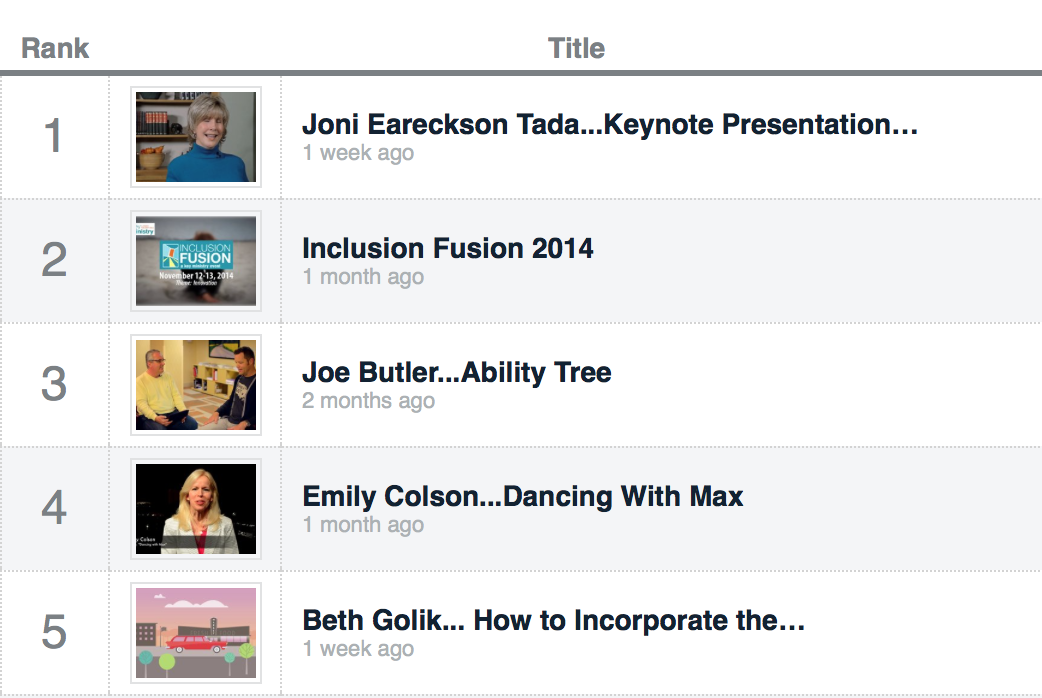Click the Title column header

[576, 48]
